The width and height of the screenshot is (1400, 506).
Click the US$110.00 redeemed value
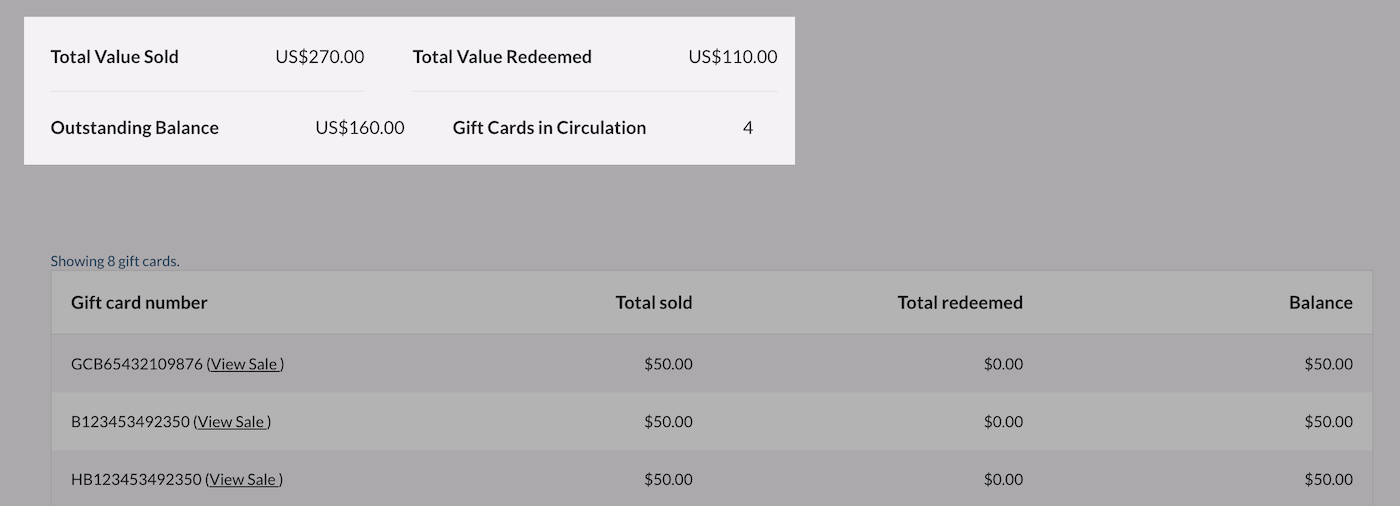pos(732,57)
